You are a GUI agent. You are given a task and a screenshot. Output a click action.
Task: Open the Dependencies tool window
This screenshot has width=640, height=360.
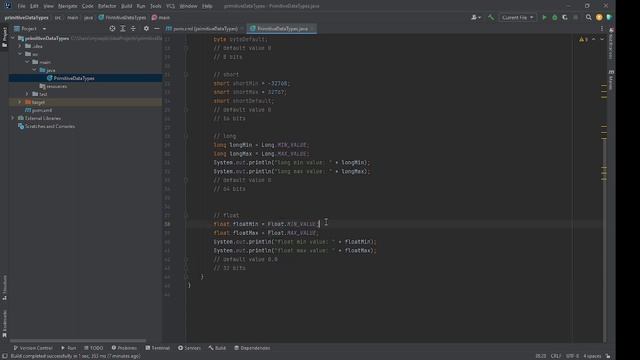click(252, 348)
